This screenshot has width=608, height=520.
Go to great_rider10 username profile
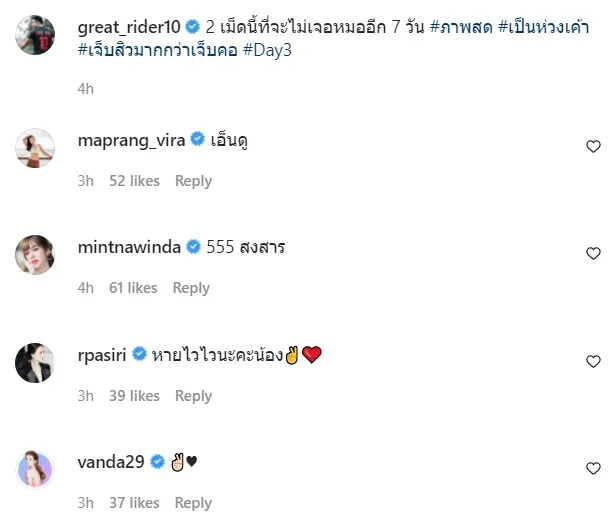coord(129,27)
